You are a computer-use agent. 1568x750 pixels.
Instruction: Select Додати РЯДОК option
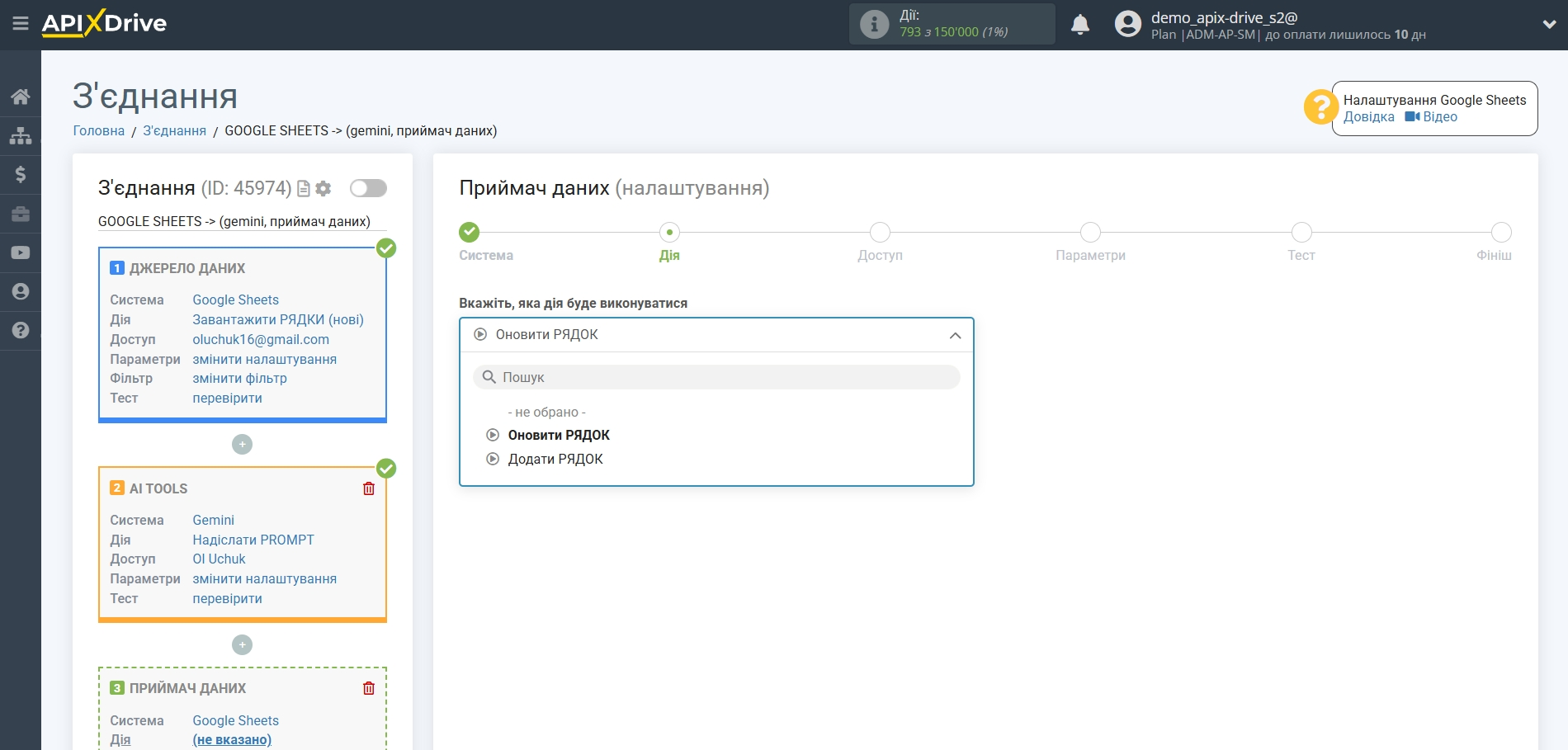click(x=555, y=459)
